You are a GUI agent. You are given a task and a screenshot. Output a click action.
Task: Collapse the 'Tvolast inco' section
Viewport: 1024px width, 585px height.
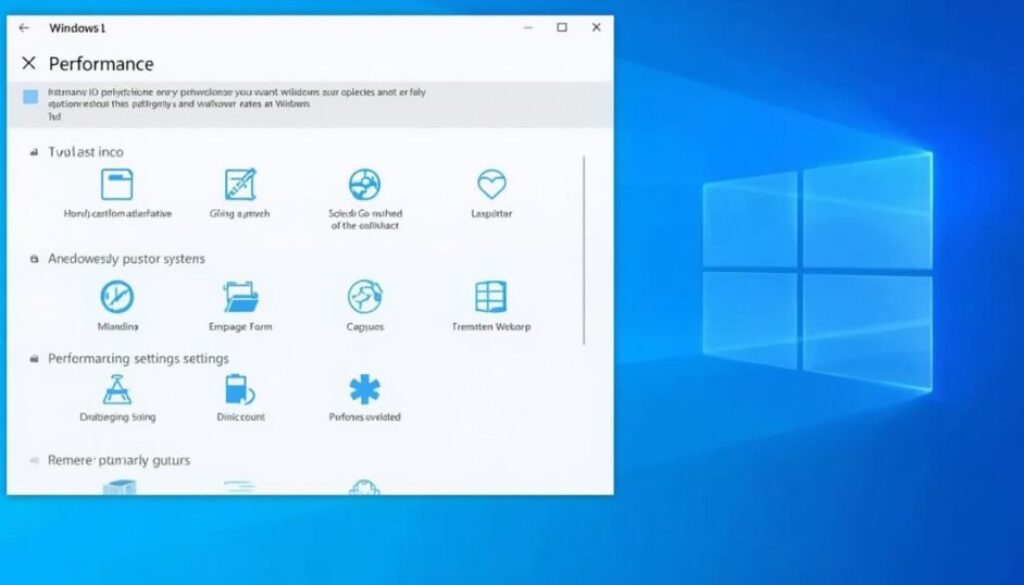35,153
